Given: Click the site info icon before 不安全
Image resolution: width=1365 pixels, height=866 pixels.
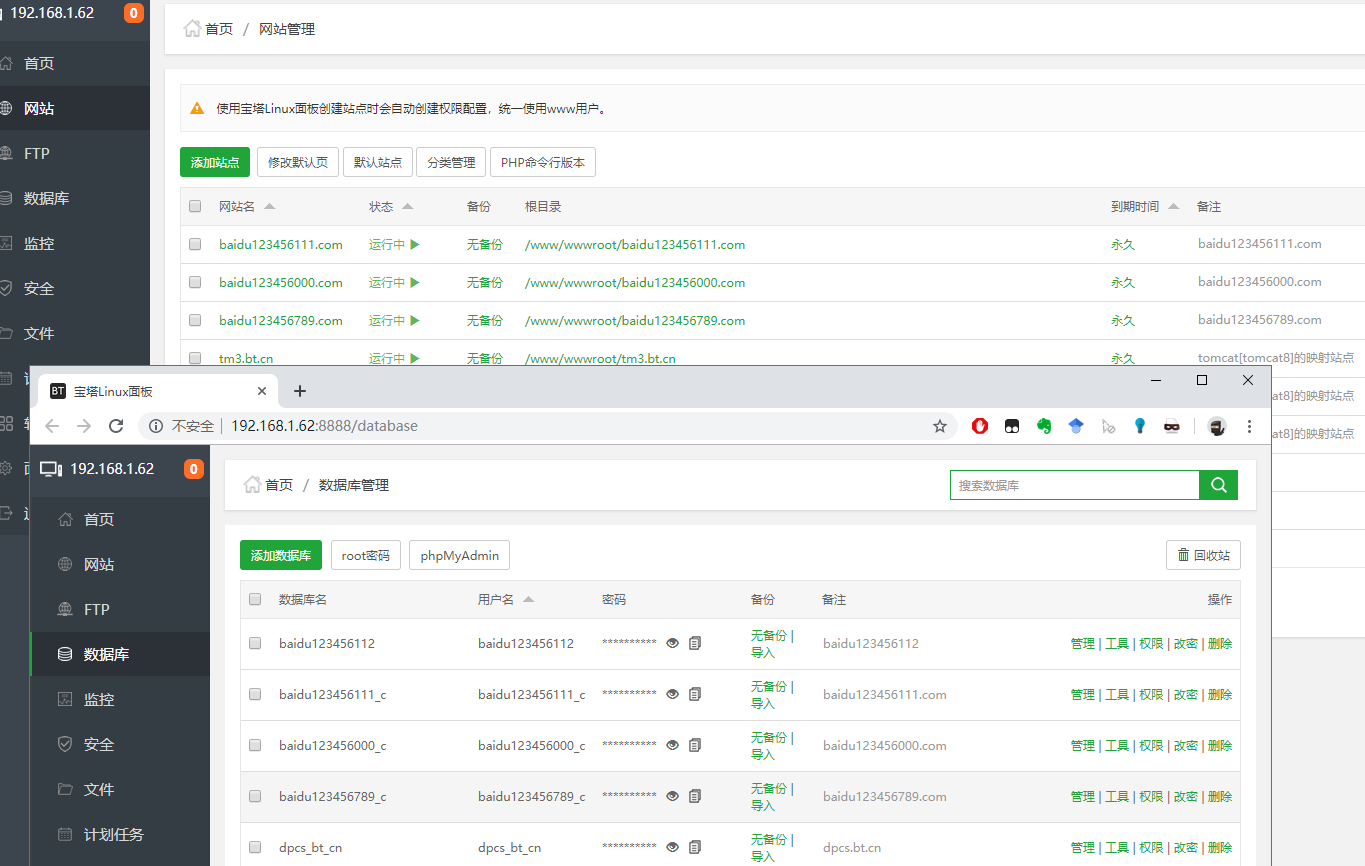Looking at the screenshot, I should point(156,426).
